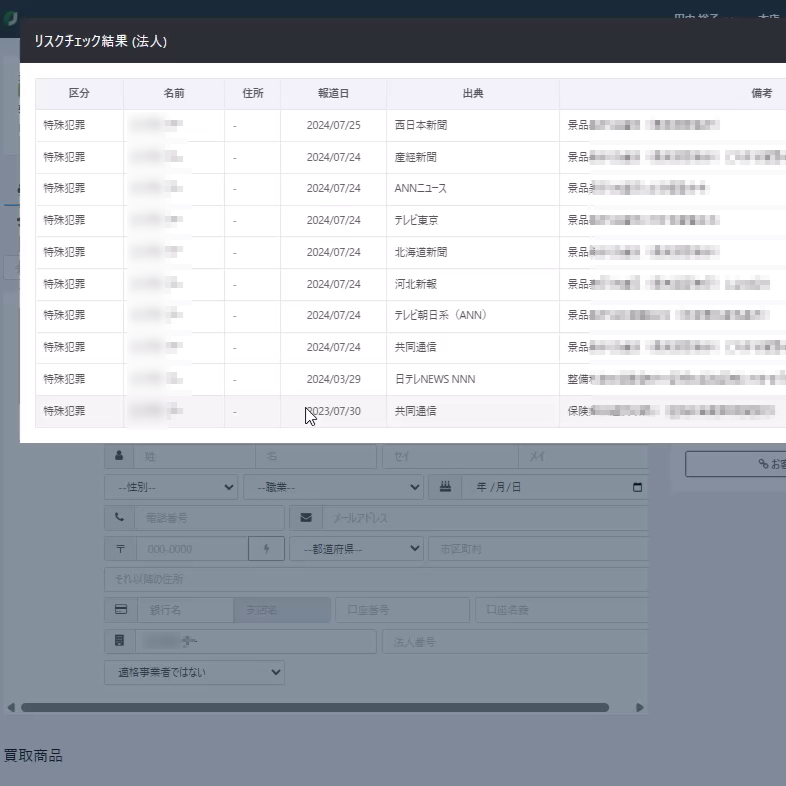786x786 pixels.
Task: Click the 買取商品 section heading
Action: point(33,755)
